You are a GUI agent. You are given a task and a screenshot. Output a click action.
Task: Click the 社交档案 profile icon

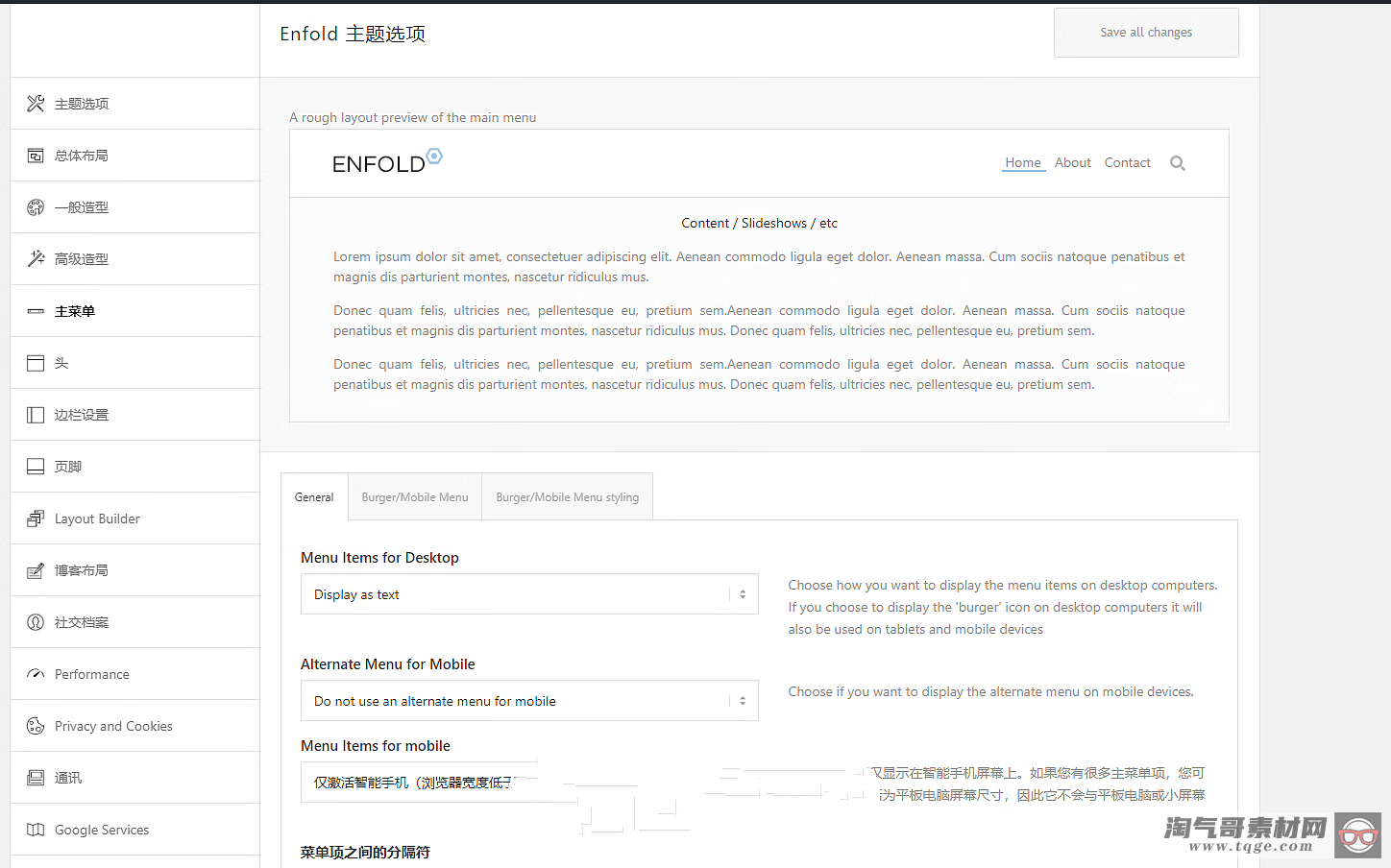pos(36,622)
